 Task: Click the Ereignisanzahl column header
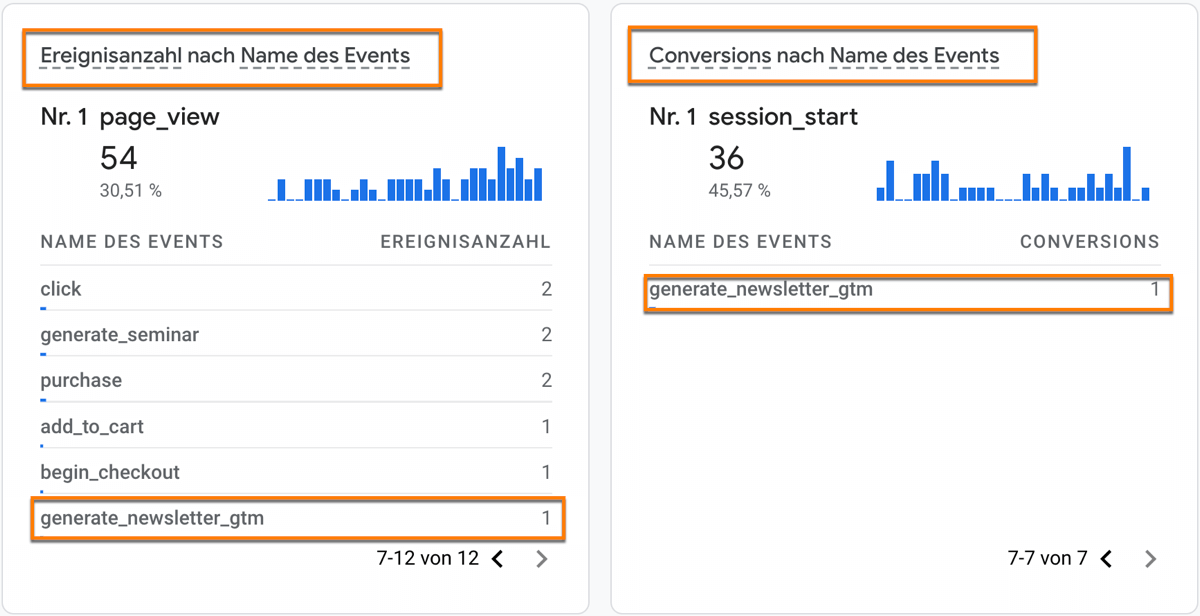465,242
